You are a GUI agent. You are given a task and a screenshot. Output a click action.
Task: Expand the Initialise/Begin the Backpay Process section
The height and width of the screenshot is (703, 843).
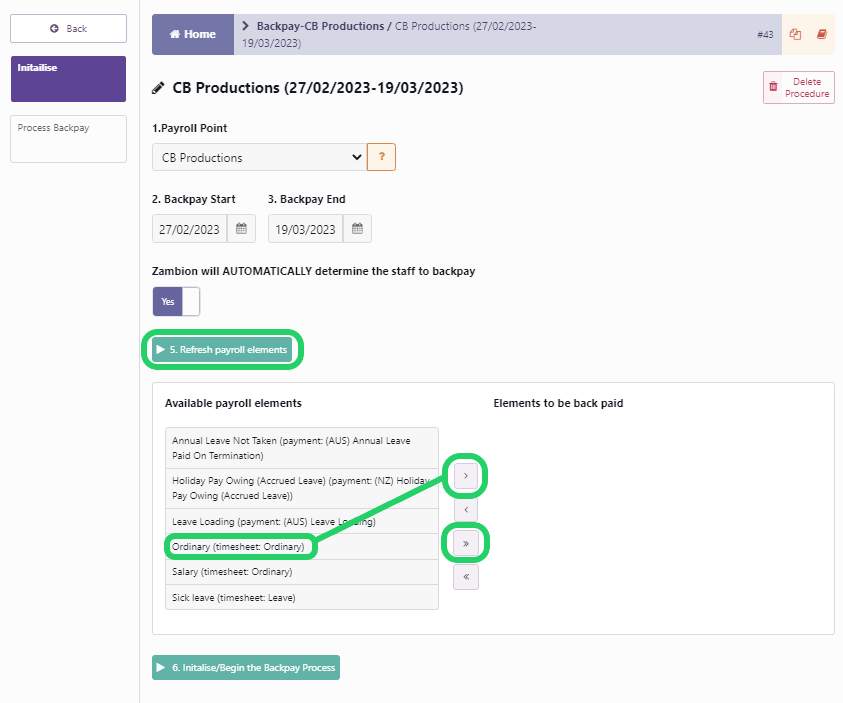[245, 667]
